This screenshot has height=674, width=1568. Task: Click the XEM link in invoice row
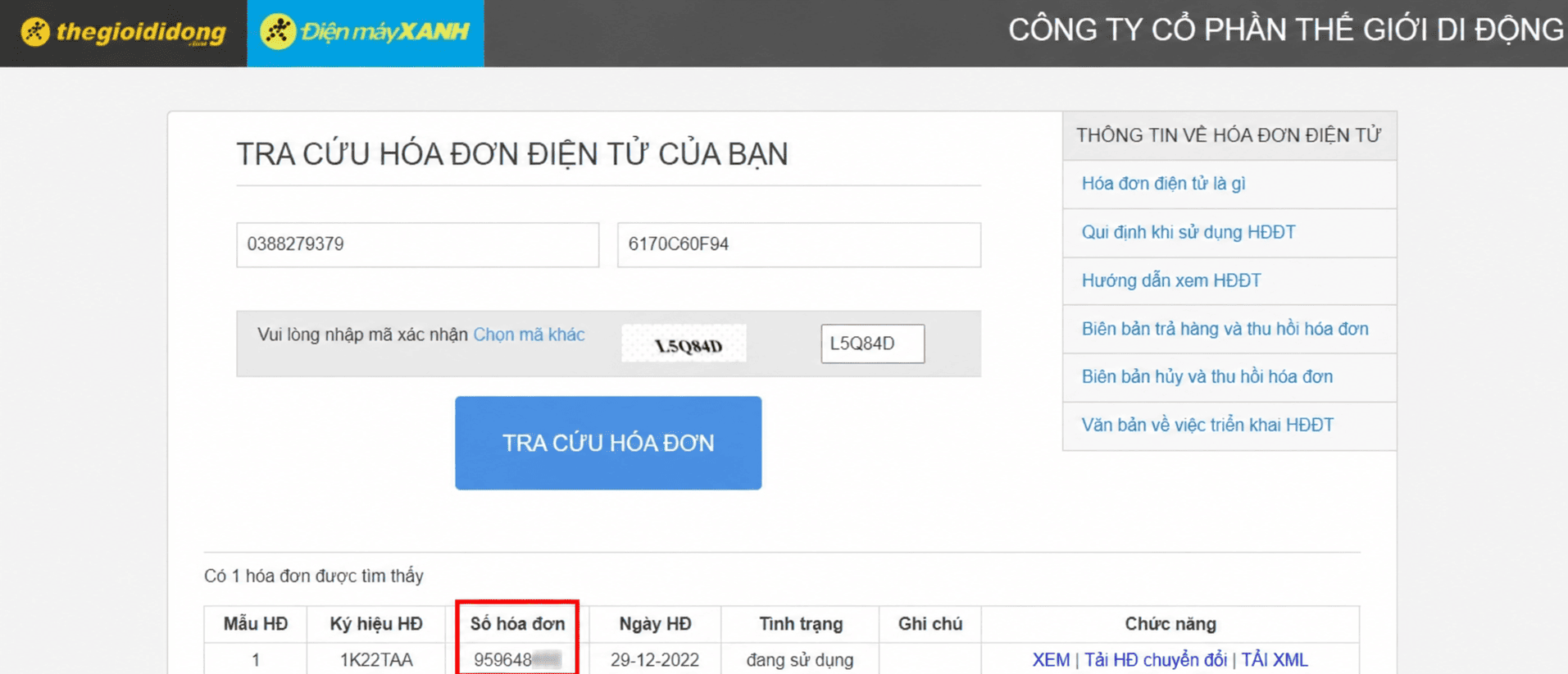click(x=1051, y=660)
